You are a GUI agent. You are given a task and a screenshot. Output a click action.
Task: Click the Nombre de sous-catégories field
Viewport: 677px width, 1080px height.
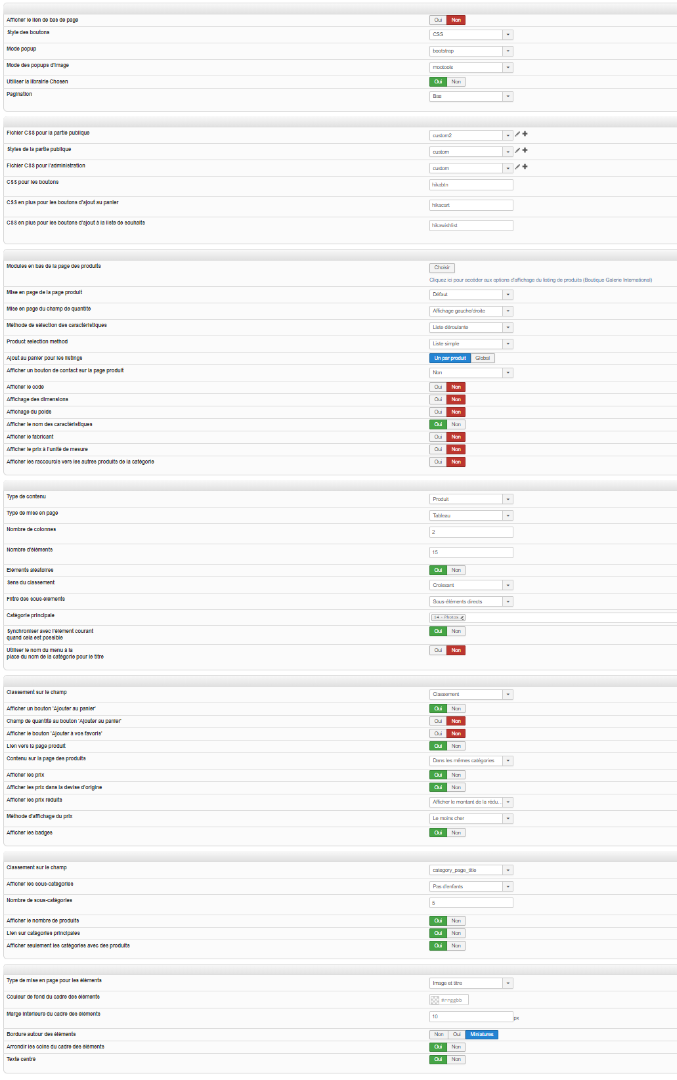(x=471, y=903)
